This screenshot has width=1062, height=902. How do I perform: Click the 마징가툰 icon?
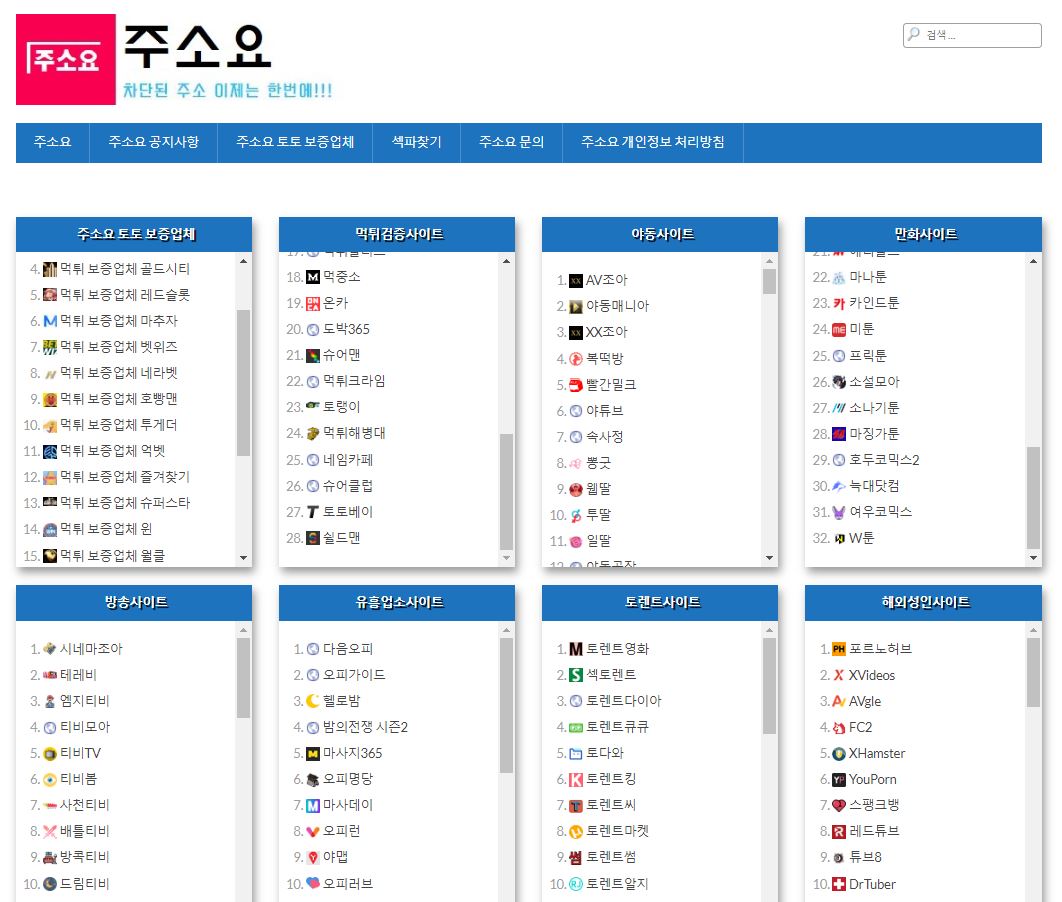pyautogui.click(x=838, y=434)
